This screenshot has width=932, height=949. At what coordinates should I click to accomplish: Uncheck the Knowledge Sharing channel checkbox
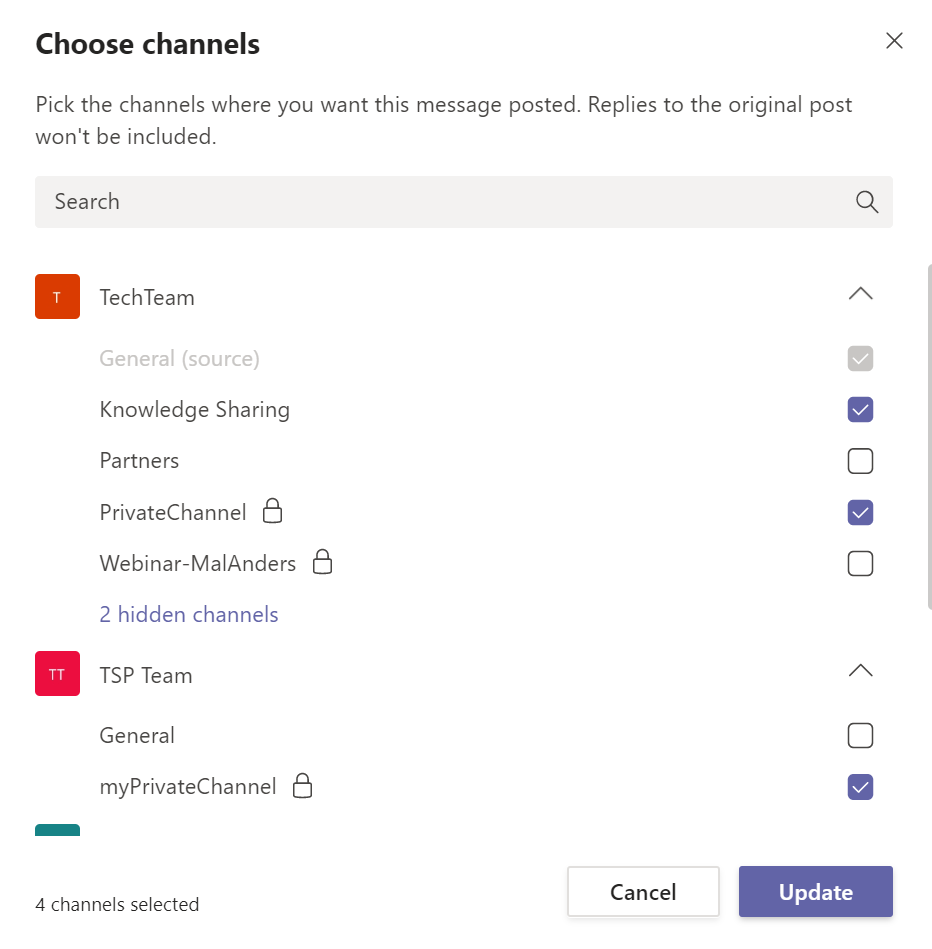[860, 410]
